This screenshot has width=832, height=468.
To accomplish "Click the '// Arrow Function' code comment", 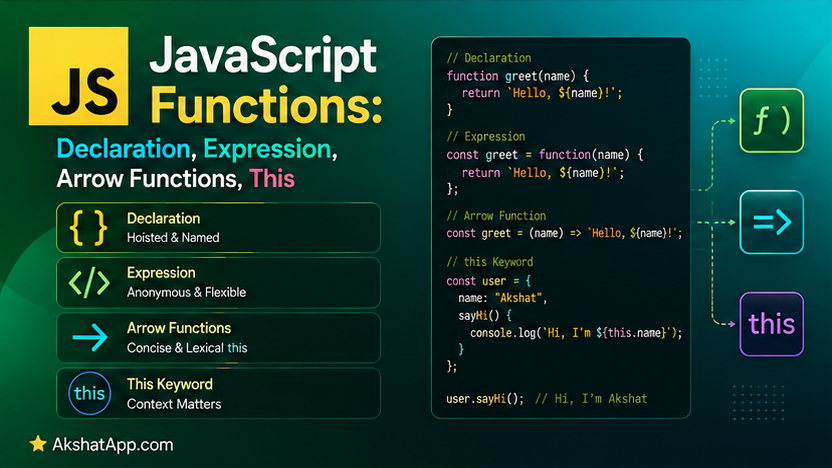I will 496,216.
